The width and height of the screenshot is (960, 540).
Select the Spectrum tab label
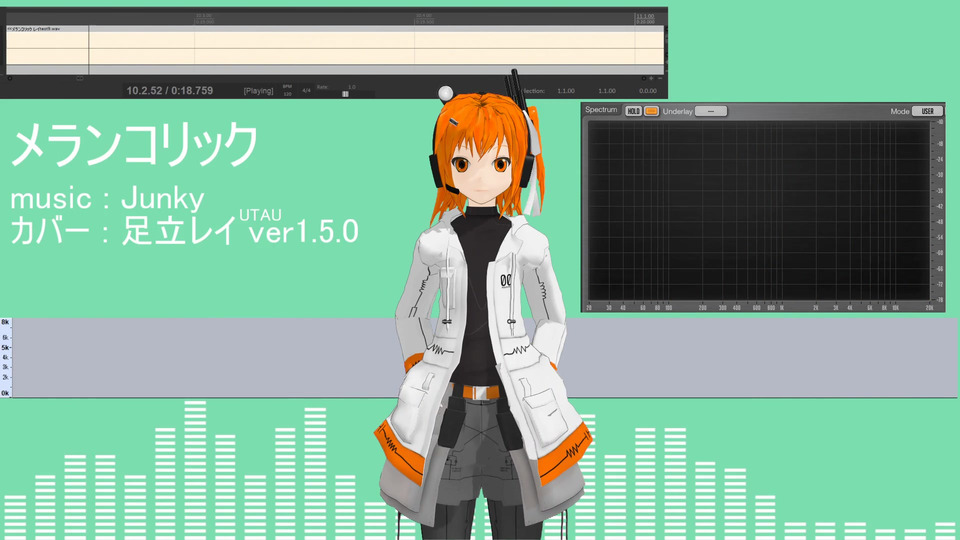601,110
